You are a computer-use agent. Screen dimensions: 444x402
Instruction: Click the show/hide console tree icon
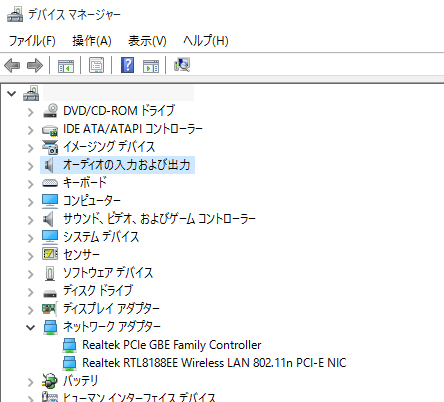tap(66, 66)
